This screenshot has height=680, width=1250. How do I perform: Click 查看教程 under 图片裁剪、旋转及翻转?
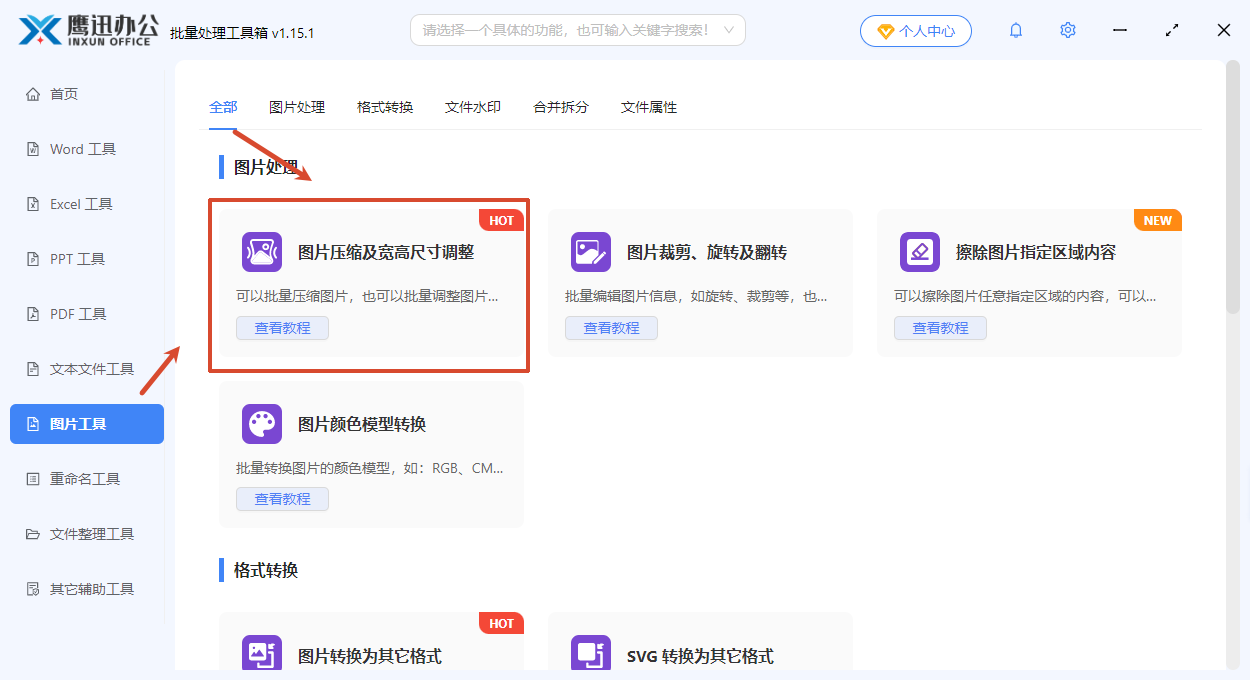[611, 328]
